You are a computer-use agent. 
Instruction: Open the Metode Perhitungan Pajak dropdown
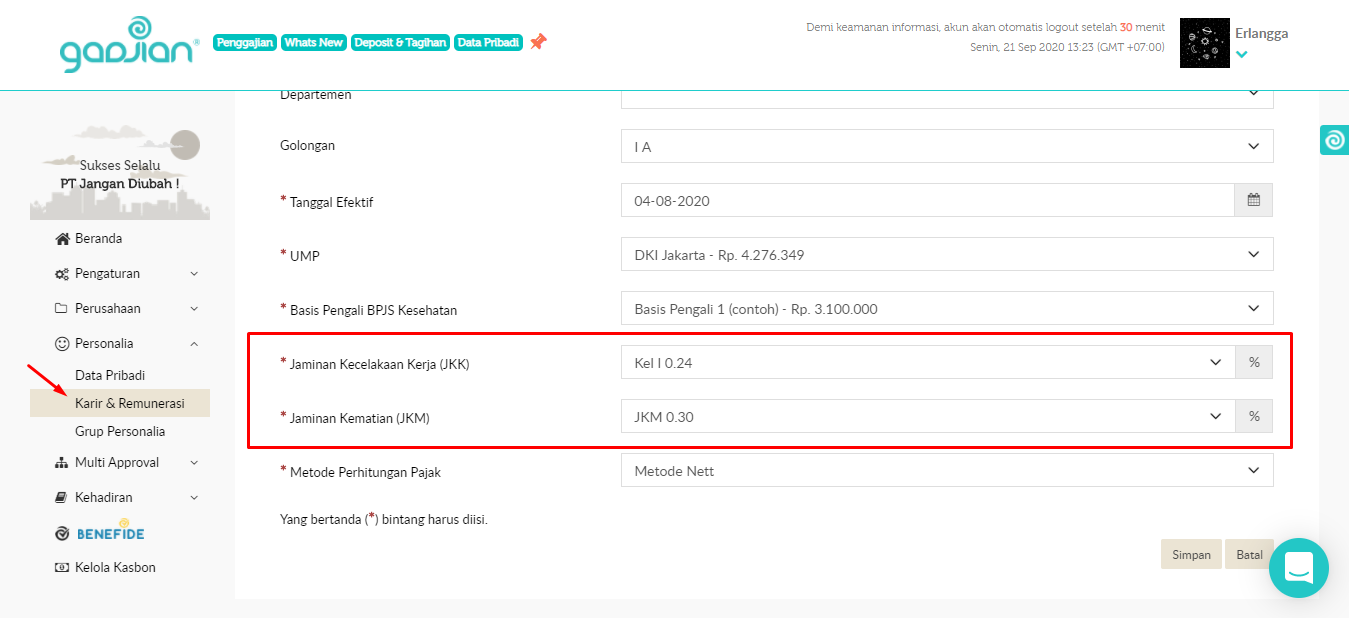tap(947, 470)
